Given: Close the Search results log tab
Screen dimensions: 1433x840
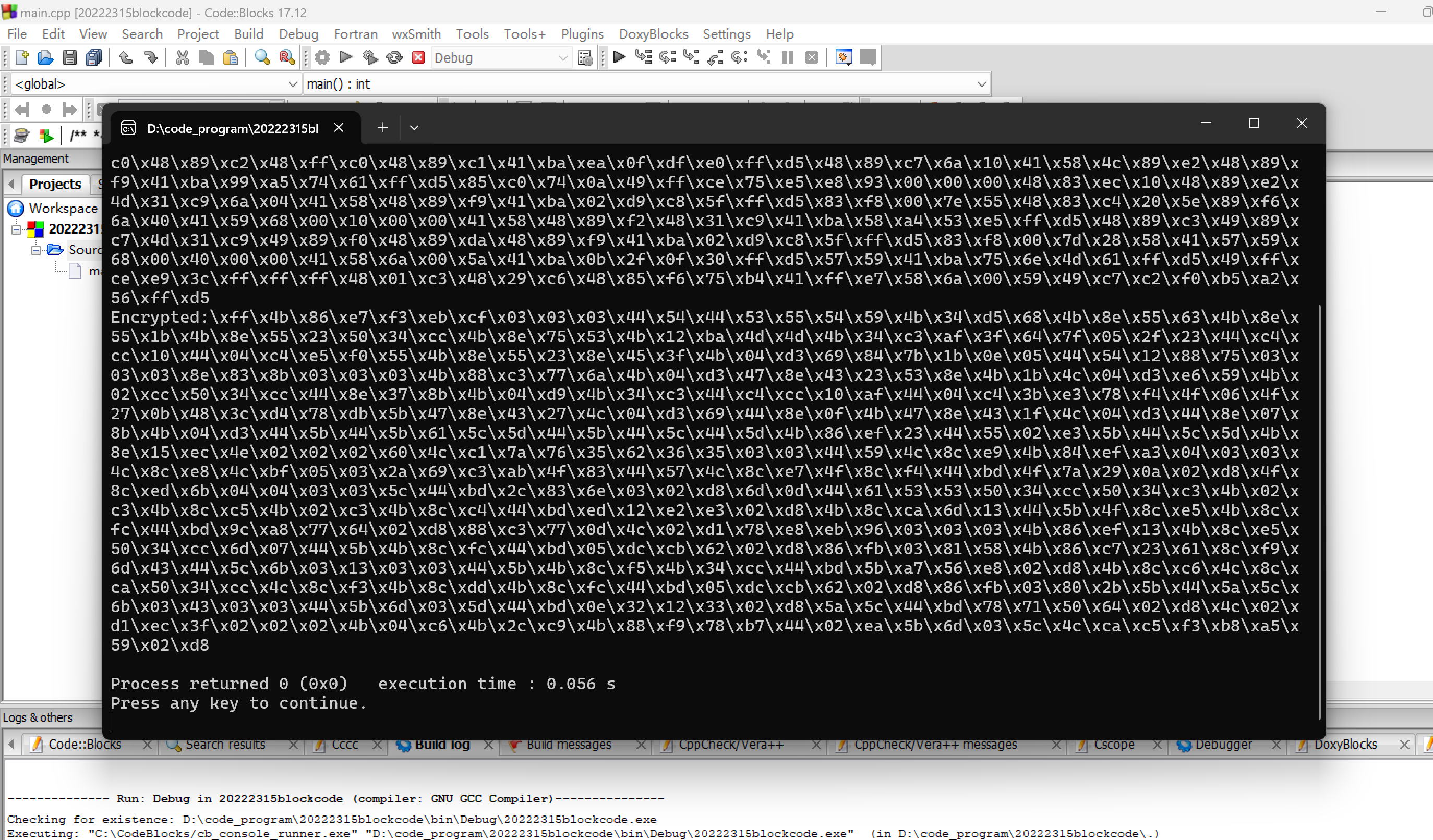Looking at the screenshot, I should pos(293,745).
